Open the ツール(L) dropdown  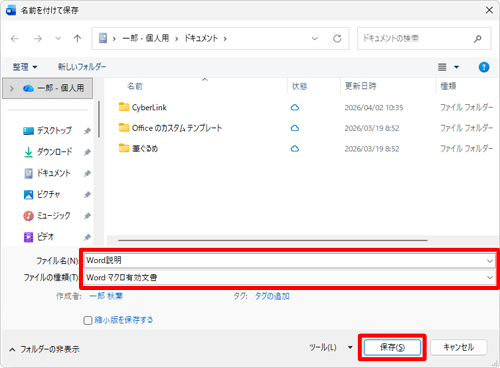tap(331, 348)
